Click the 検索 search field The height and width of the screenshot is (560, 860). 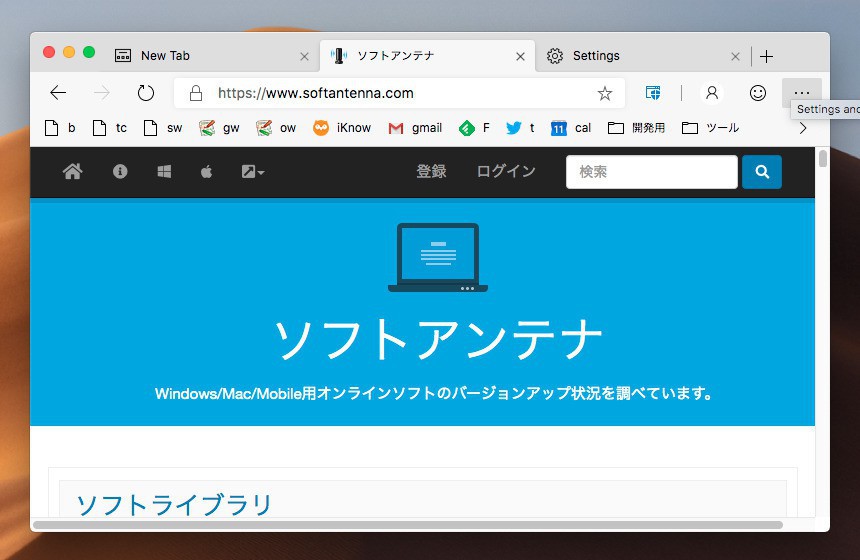[x=652, y=172]
